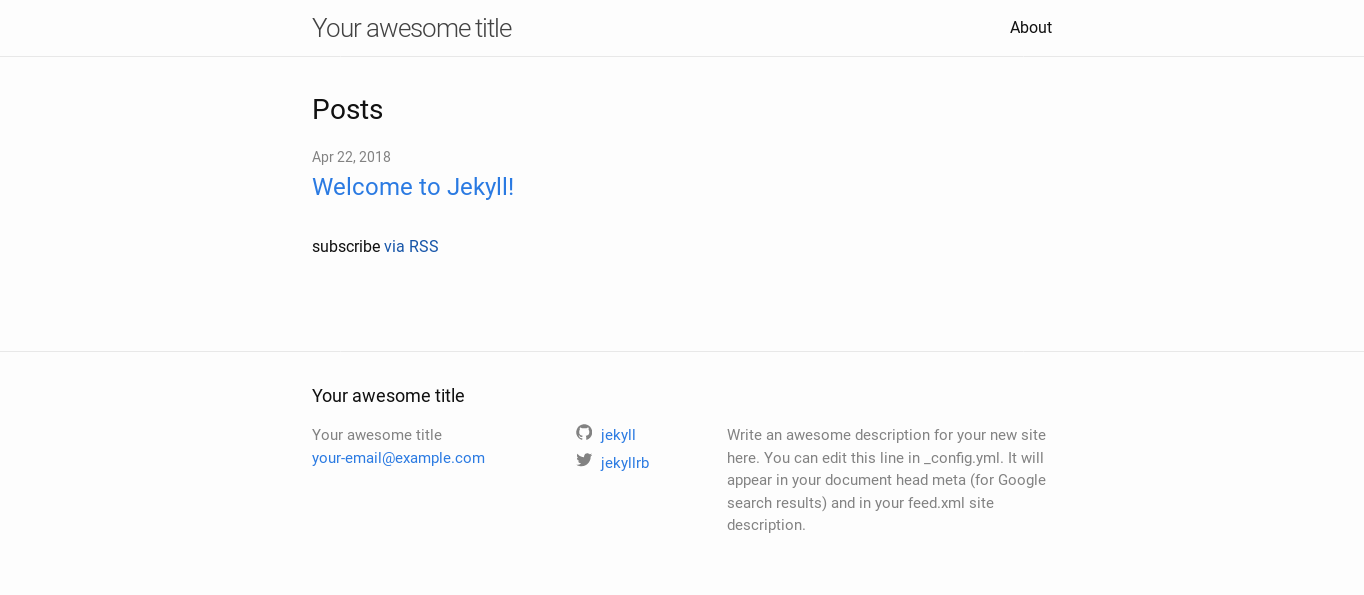This screenshot has width=1364, height=595.
Task: Open the jekyll GitHub profile link
Action: point(618,435)
